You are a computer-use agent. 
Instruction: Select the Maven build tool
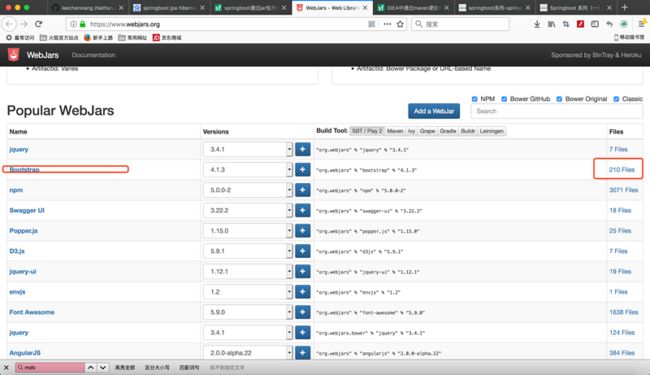click(x=395, y=131)
